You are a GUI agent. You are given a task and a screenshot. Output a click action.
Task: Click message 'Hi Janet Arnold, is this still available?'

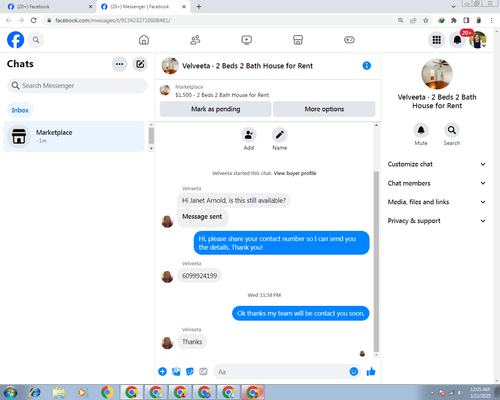point(233,200)
